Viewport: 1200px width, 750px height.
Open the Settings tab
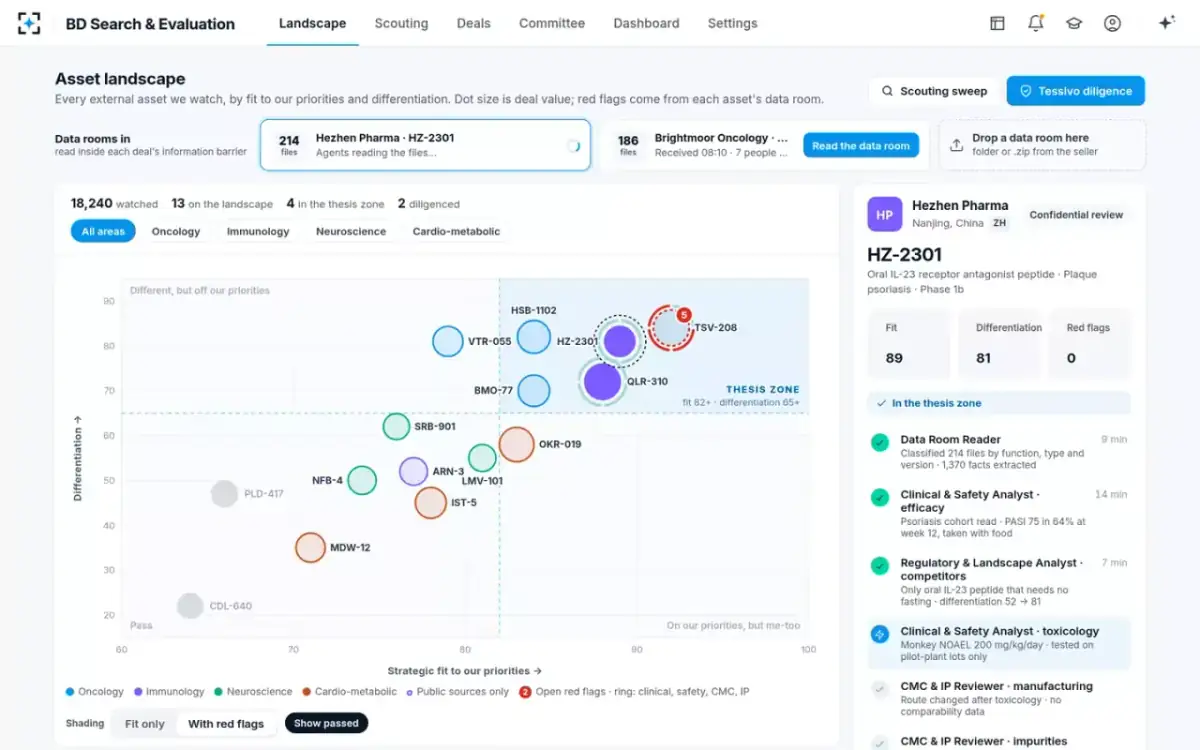pos(732,23)
